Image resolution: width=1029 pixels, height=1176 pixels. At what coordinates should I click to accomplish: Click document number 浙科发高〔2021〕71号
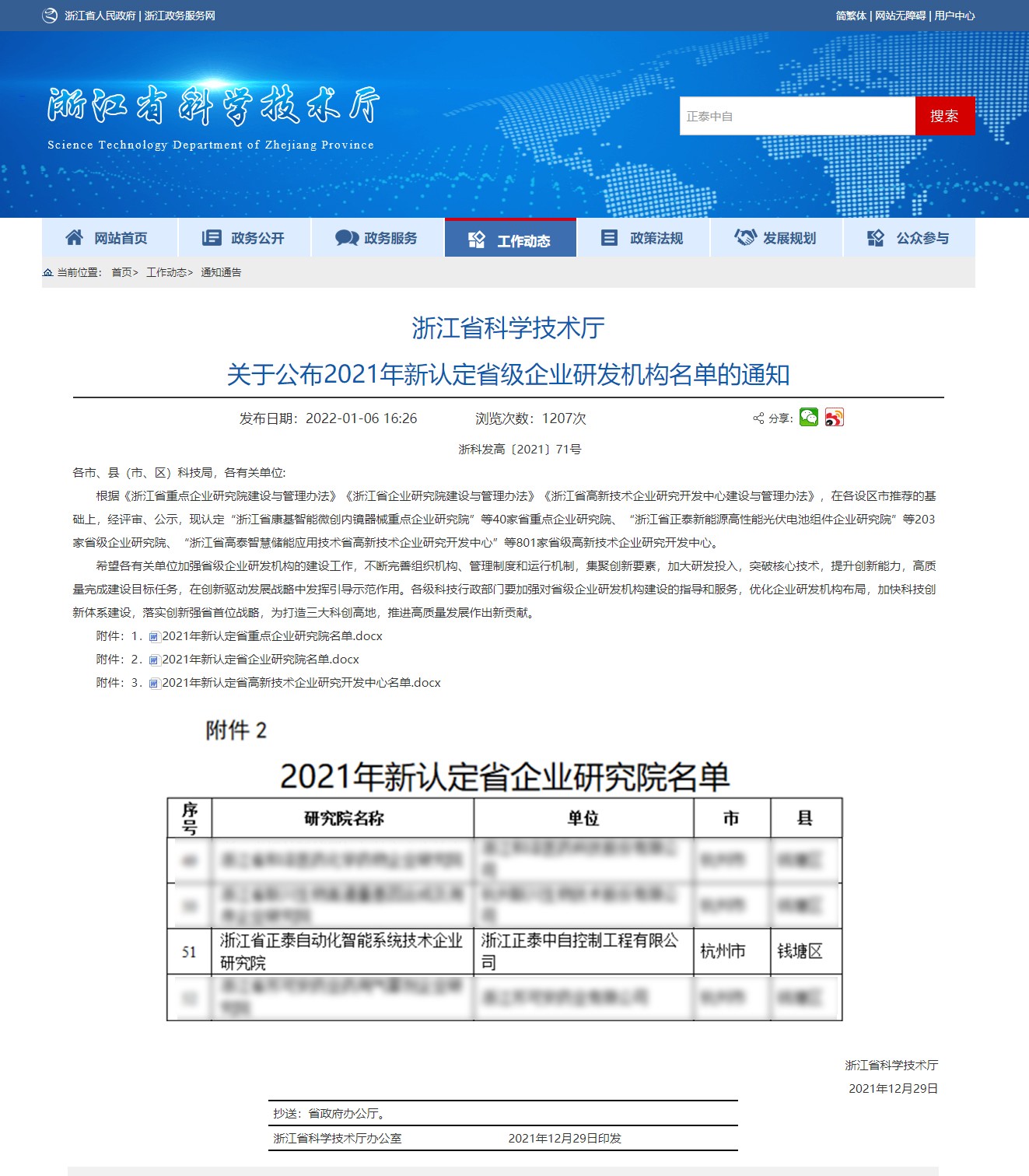520,450
